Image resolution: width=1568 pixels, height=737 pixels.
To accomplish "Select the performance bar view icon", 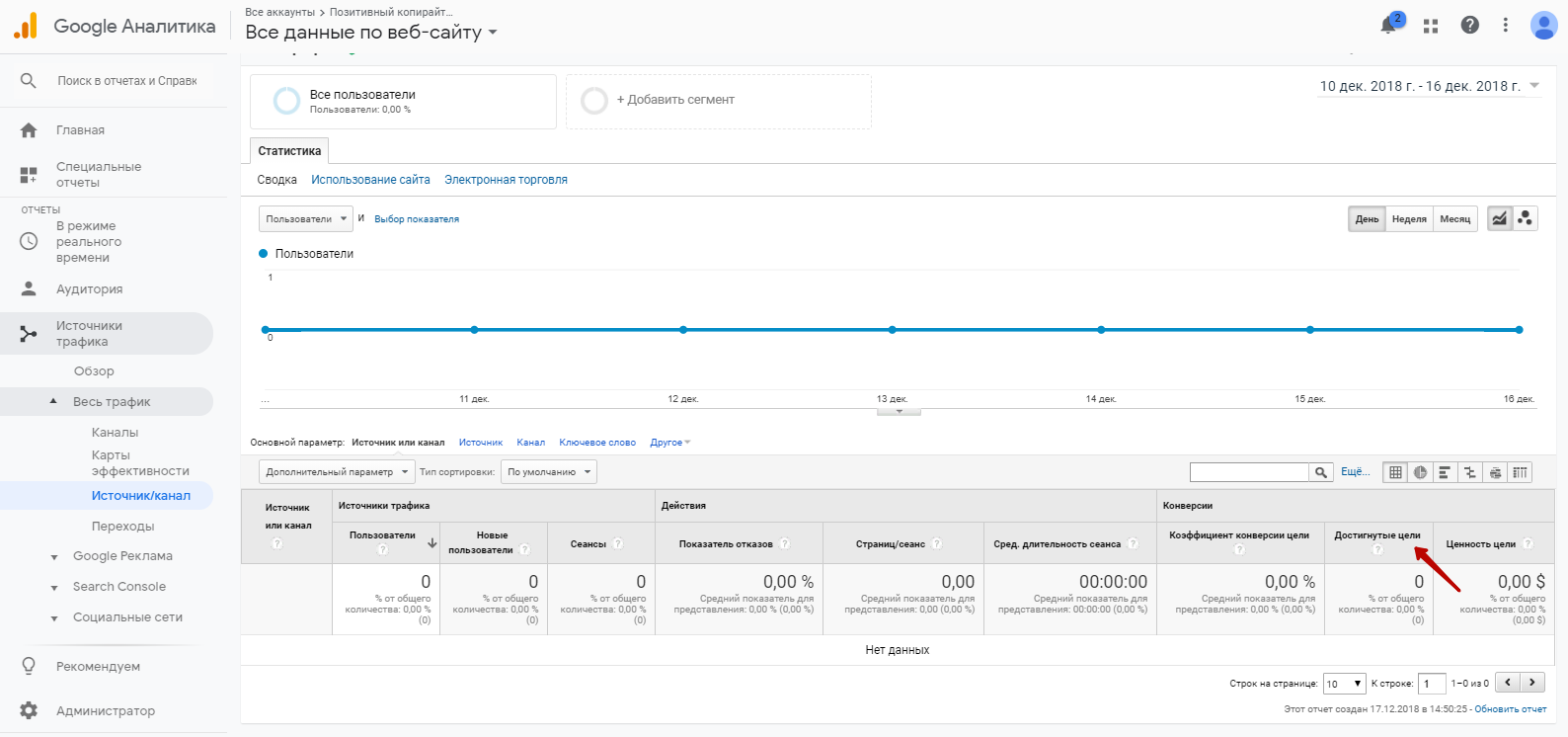I will (x=1445, y=472).
